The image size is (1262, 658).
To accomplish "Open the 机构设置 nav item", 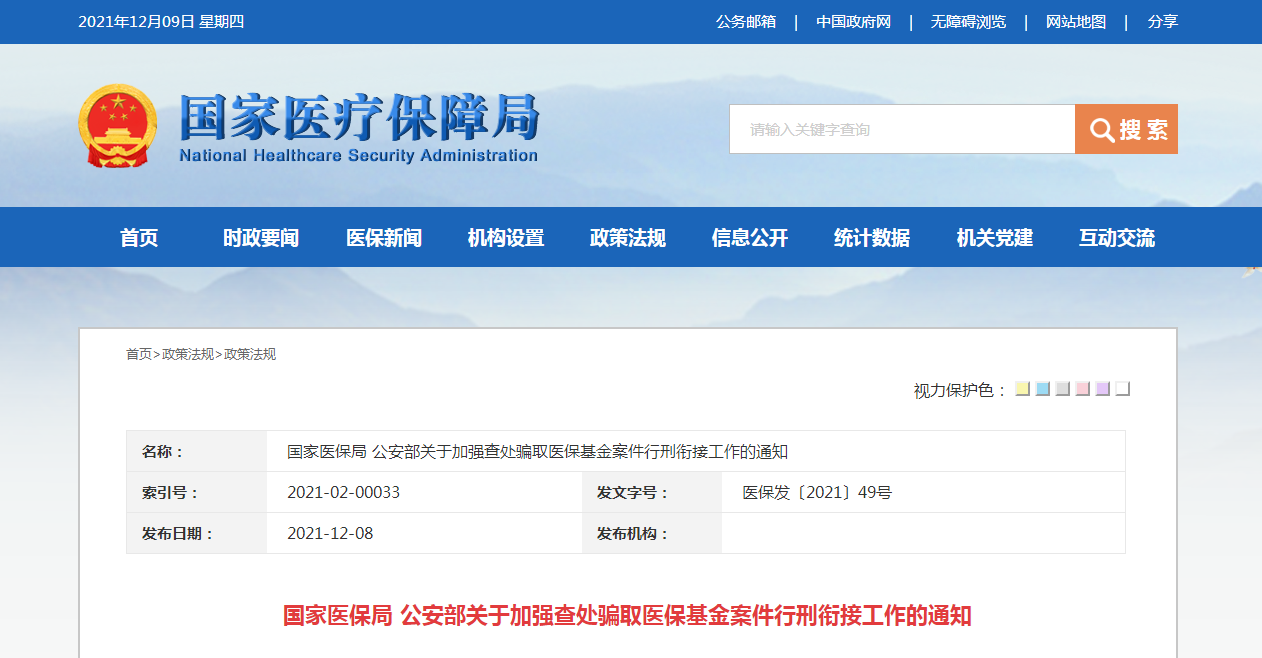I will (x=506, y=237).
